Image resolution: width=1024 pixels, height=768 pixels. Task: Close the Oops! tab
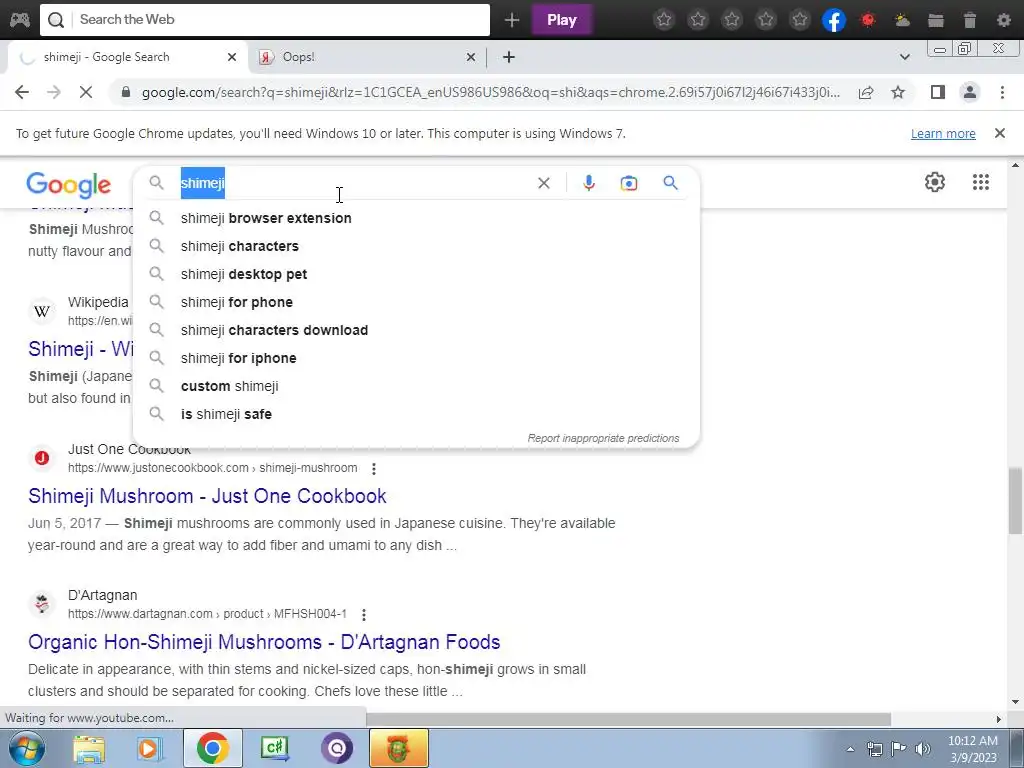[x=470, y=57]
